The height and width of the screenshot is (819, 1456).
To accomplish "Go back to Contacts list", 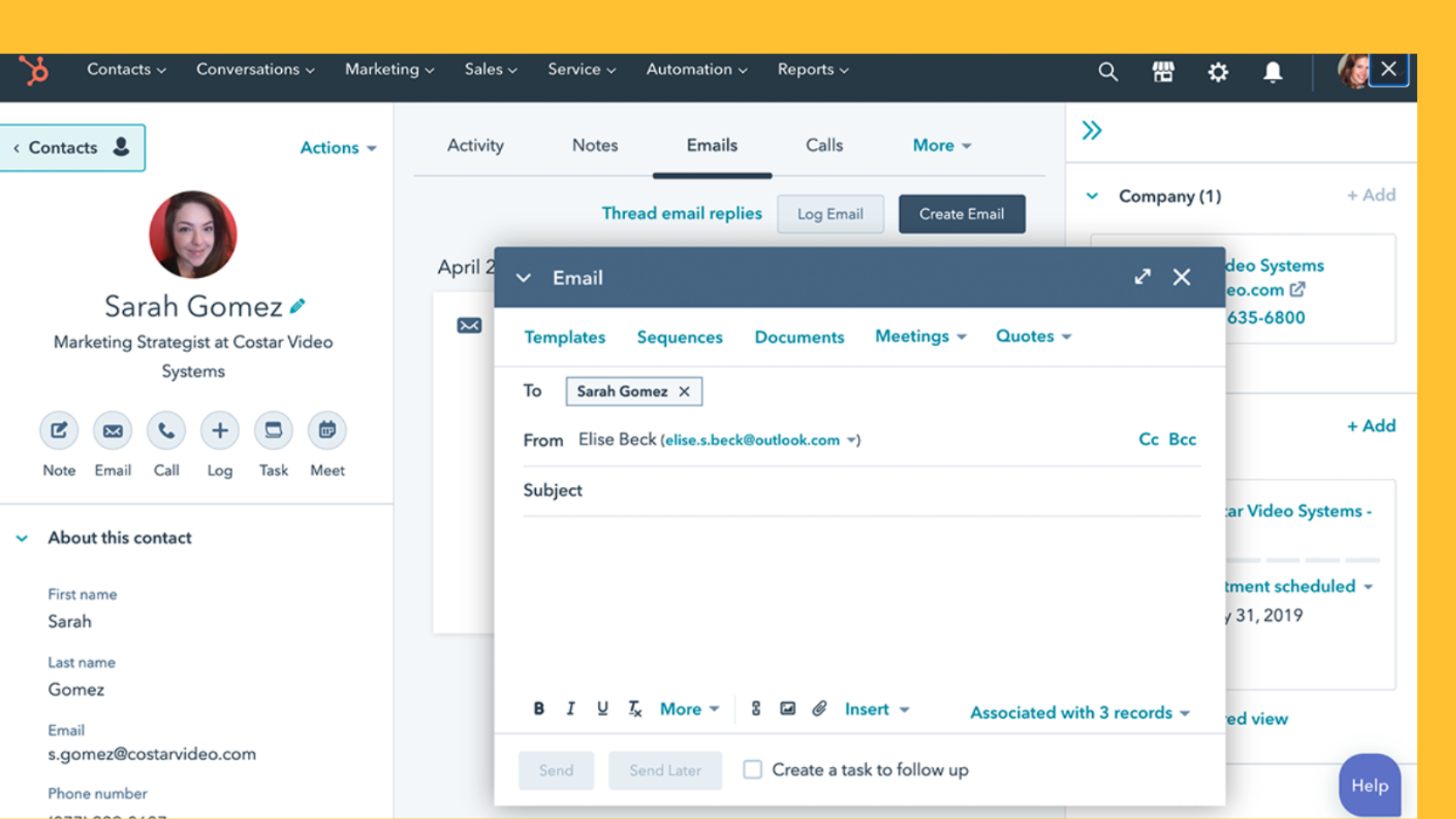I will (x=72, y=148).
